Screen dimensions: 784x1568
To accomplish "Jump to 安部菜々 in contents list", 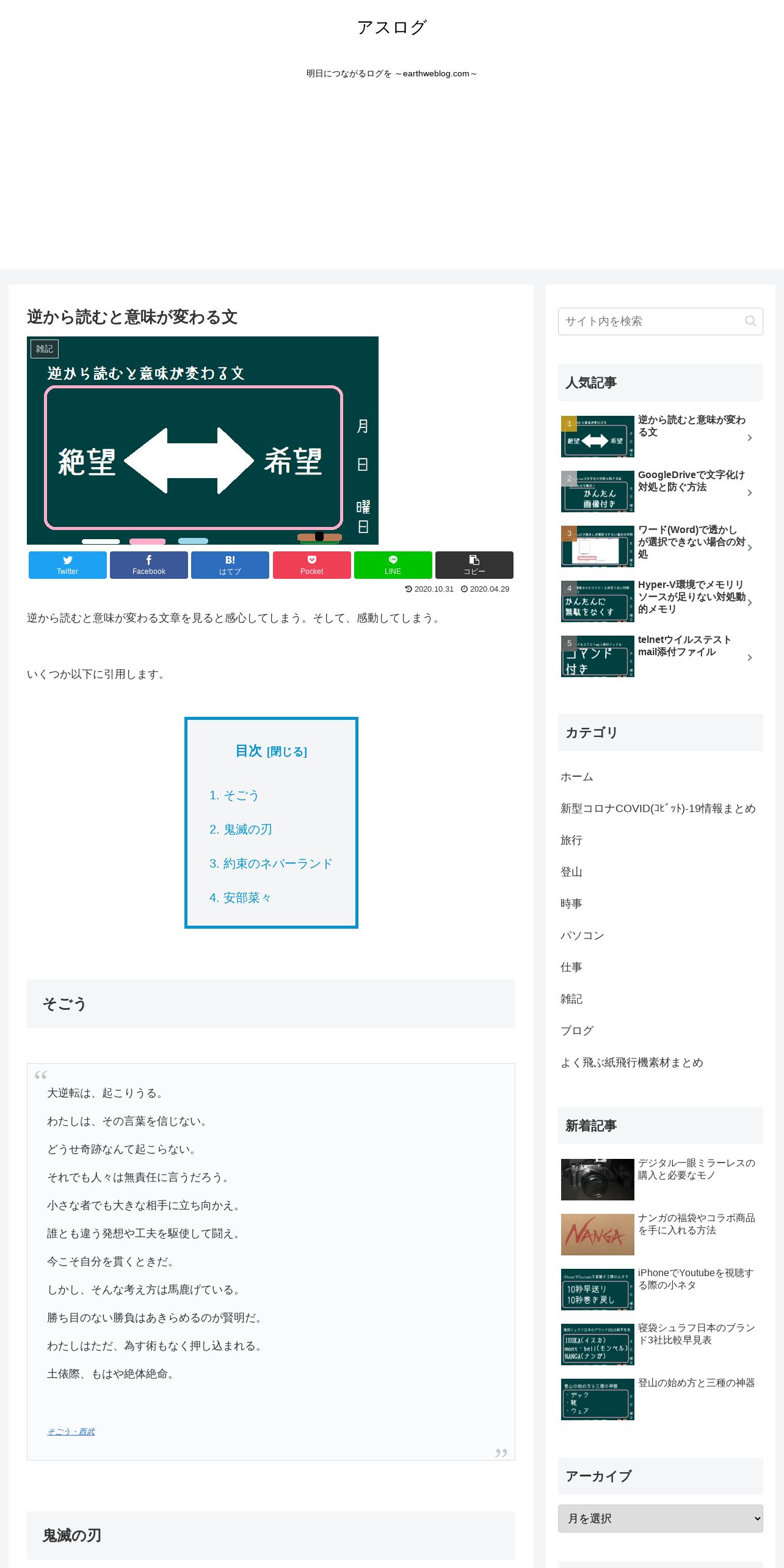I will tap(240, 898).
